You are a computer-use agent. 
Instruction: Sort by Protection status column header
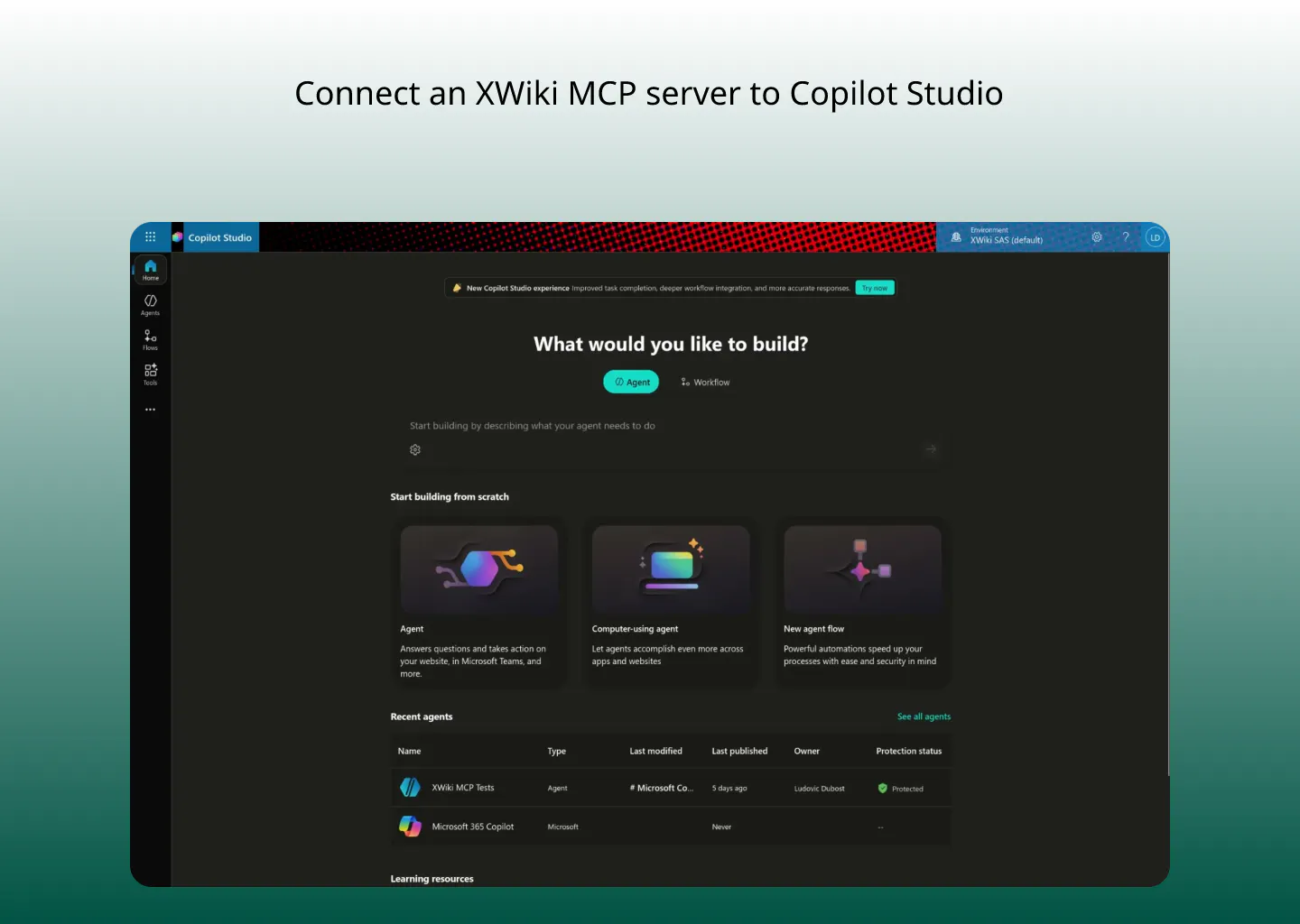tap(908, 751)
